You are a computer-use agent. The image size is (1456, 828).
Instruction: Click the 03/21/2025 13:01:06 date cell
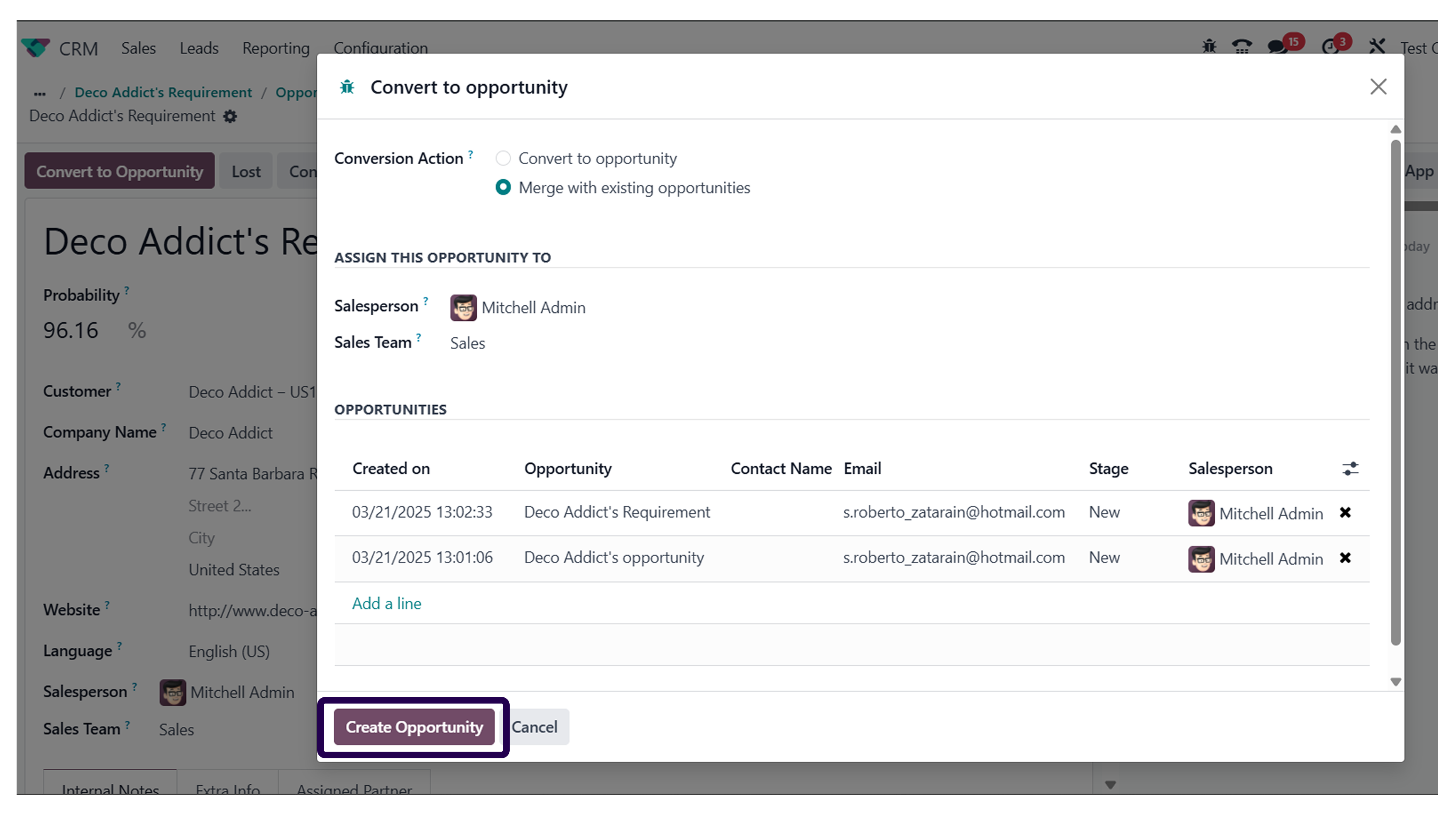tap(422, 558)
